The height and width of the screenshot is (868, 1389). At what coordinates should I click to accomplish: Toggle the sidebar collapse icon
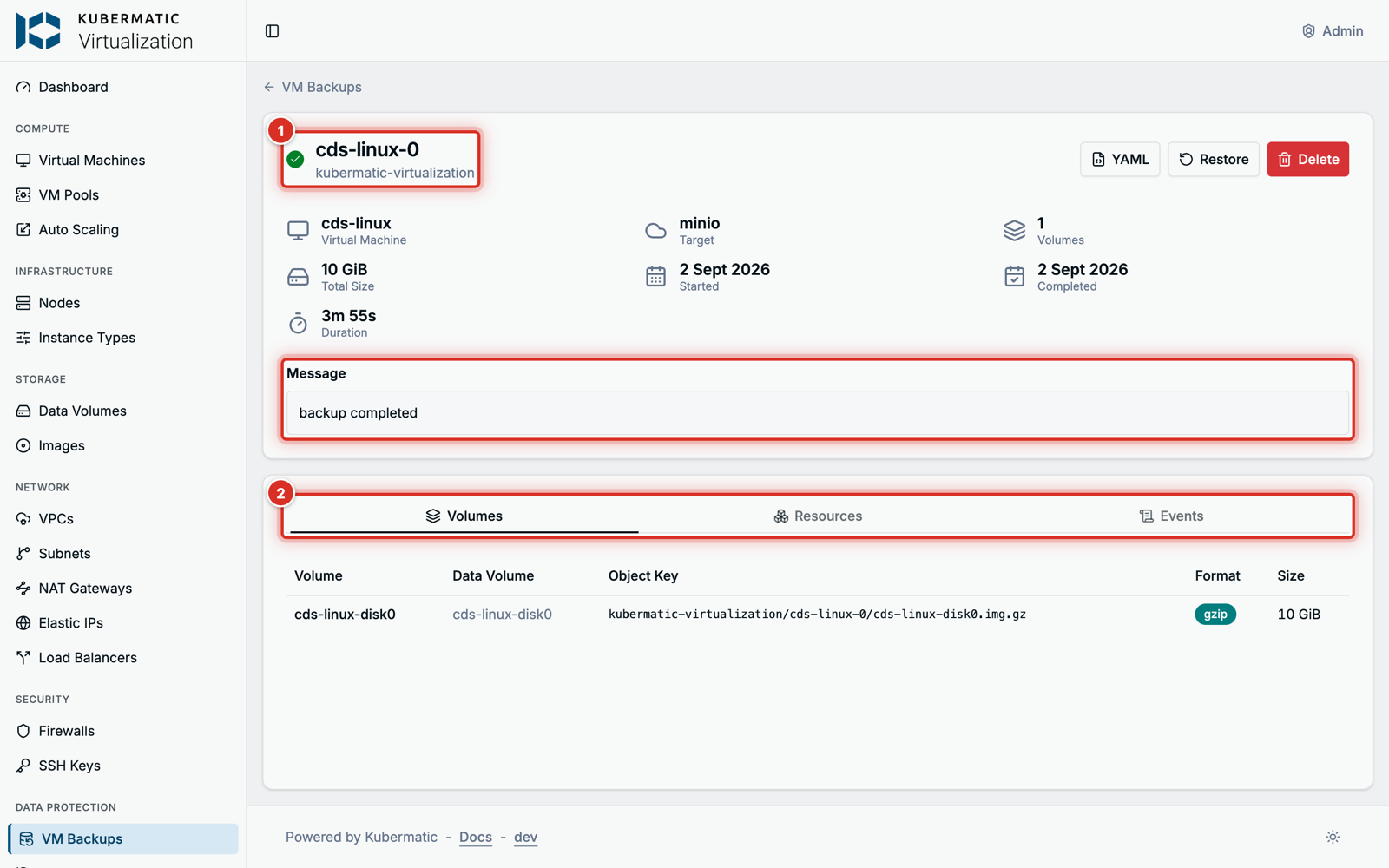[272, 31]
